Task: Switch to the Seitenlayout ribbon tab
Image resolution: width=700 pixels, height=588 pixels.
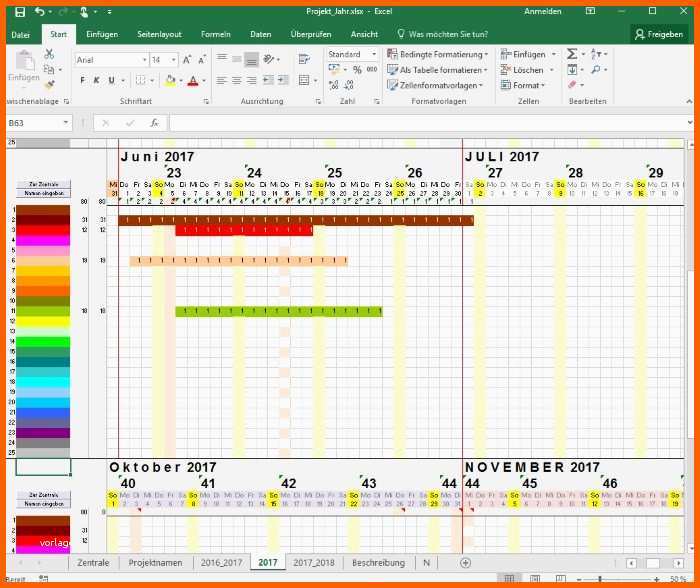Action: click(x=159, y=34)
